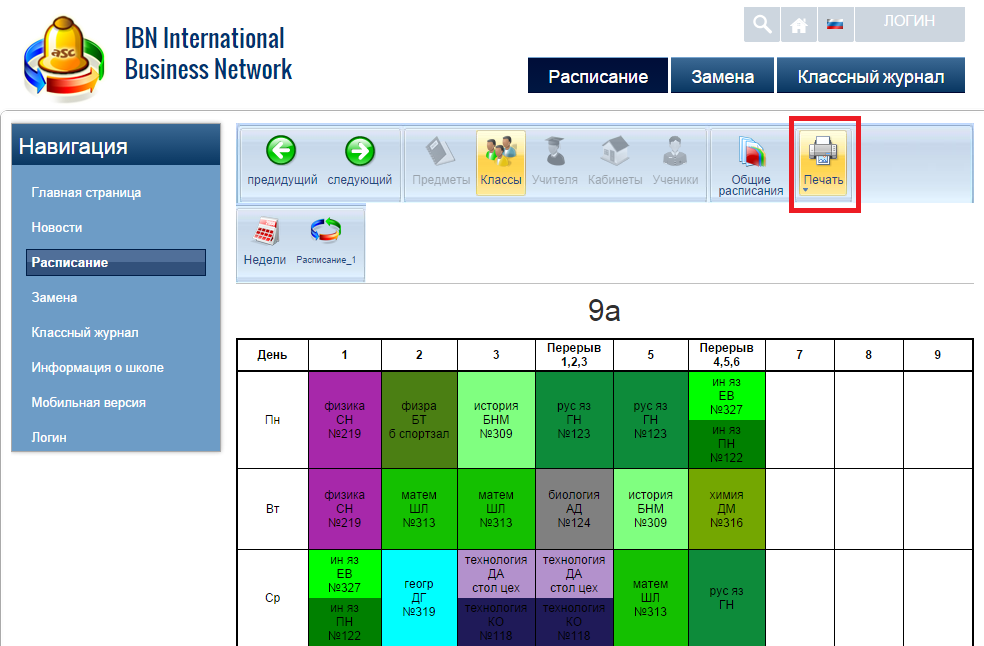
Task: Click the green previous arrow icon
Action: click(x=281, y=152)
